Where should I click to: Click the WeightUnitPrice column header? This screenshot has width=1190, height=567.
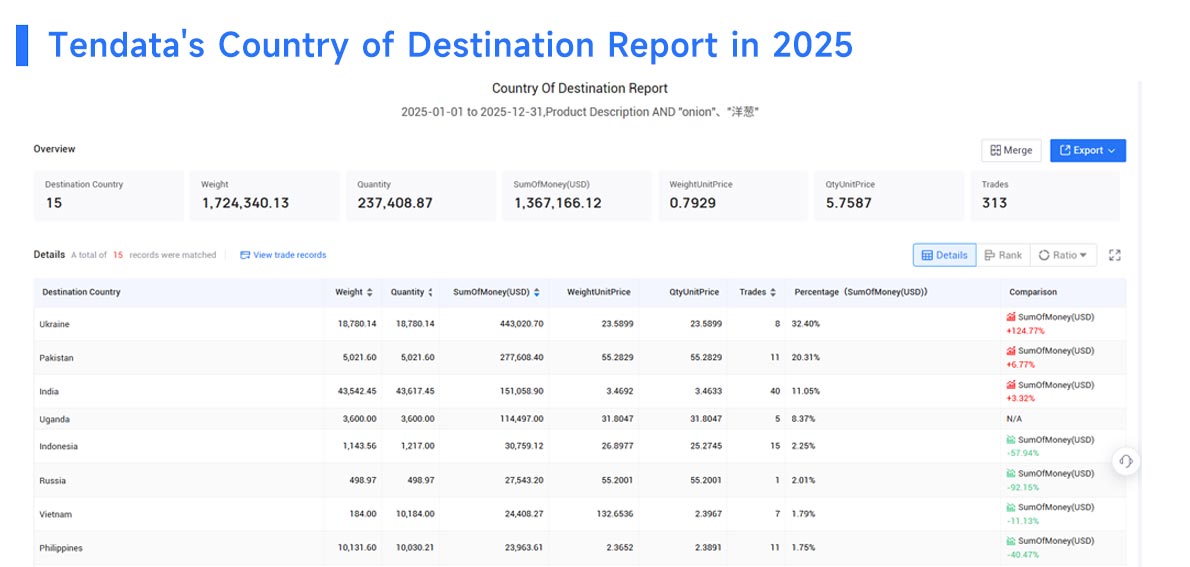click(599, 292)
